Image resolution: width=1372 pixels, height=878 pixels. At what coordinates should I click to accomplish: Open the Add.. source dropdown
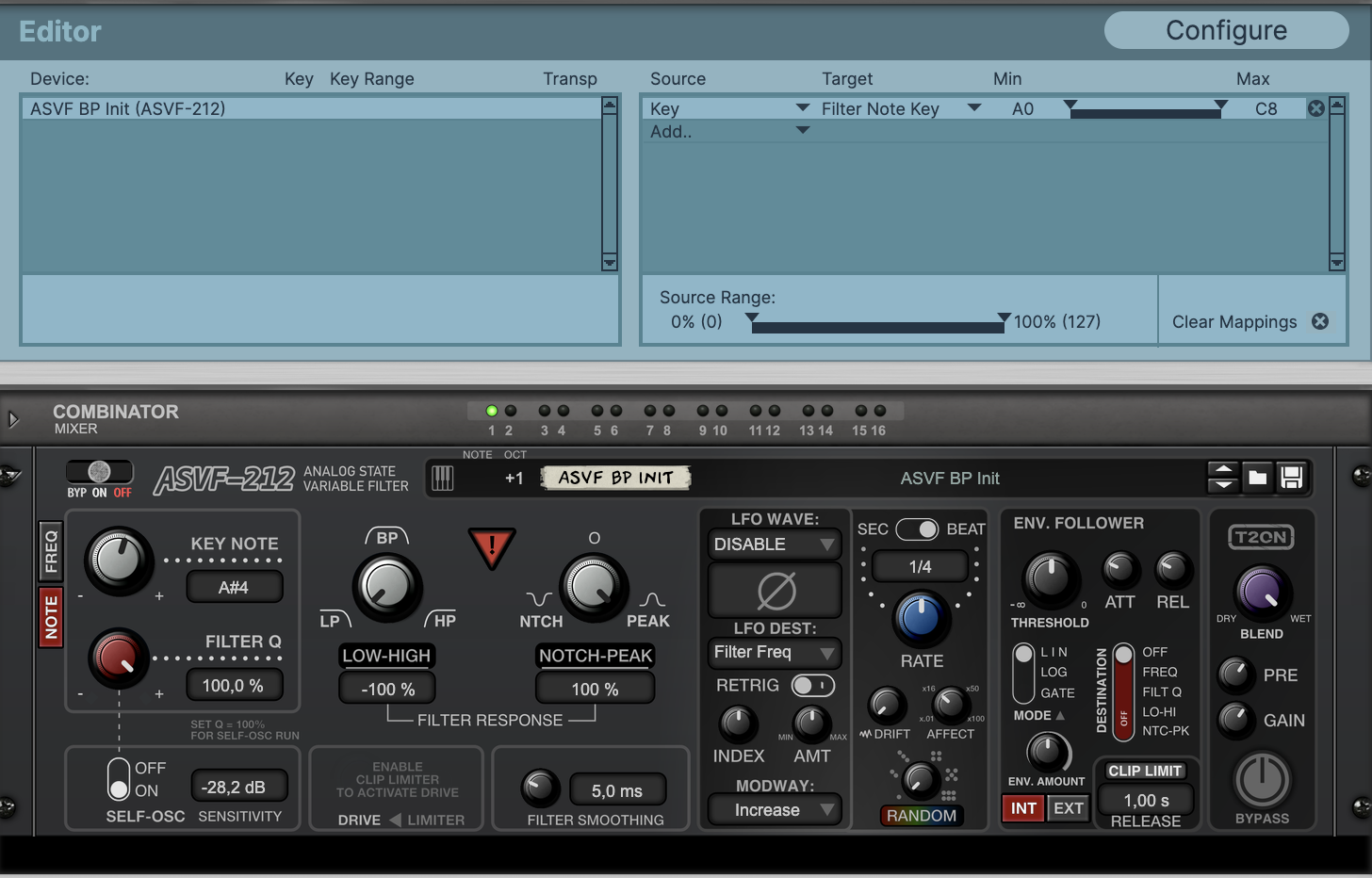(803, 130)
